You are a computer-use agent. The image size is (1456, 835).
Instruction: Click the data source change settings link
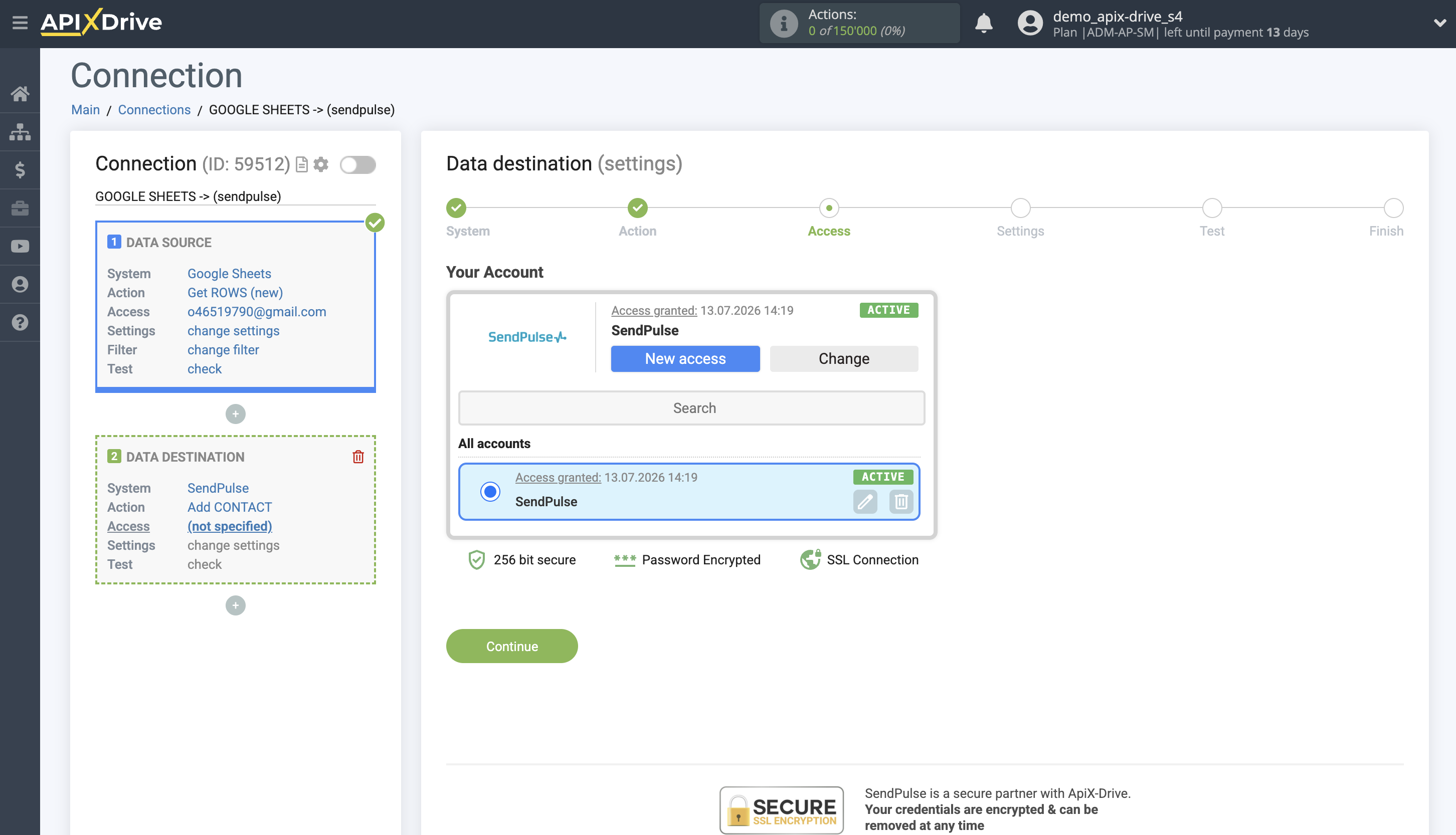click(x=233, y=330)
